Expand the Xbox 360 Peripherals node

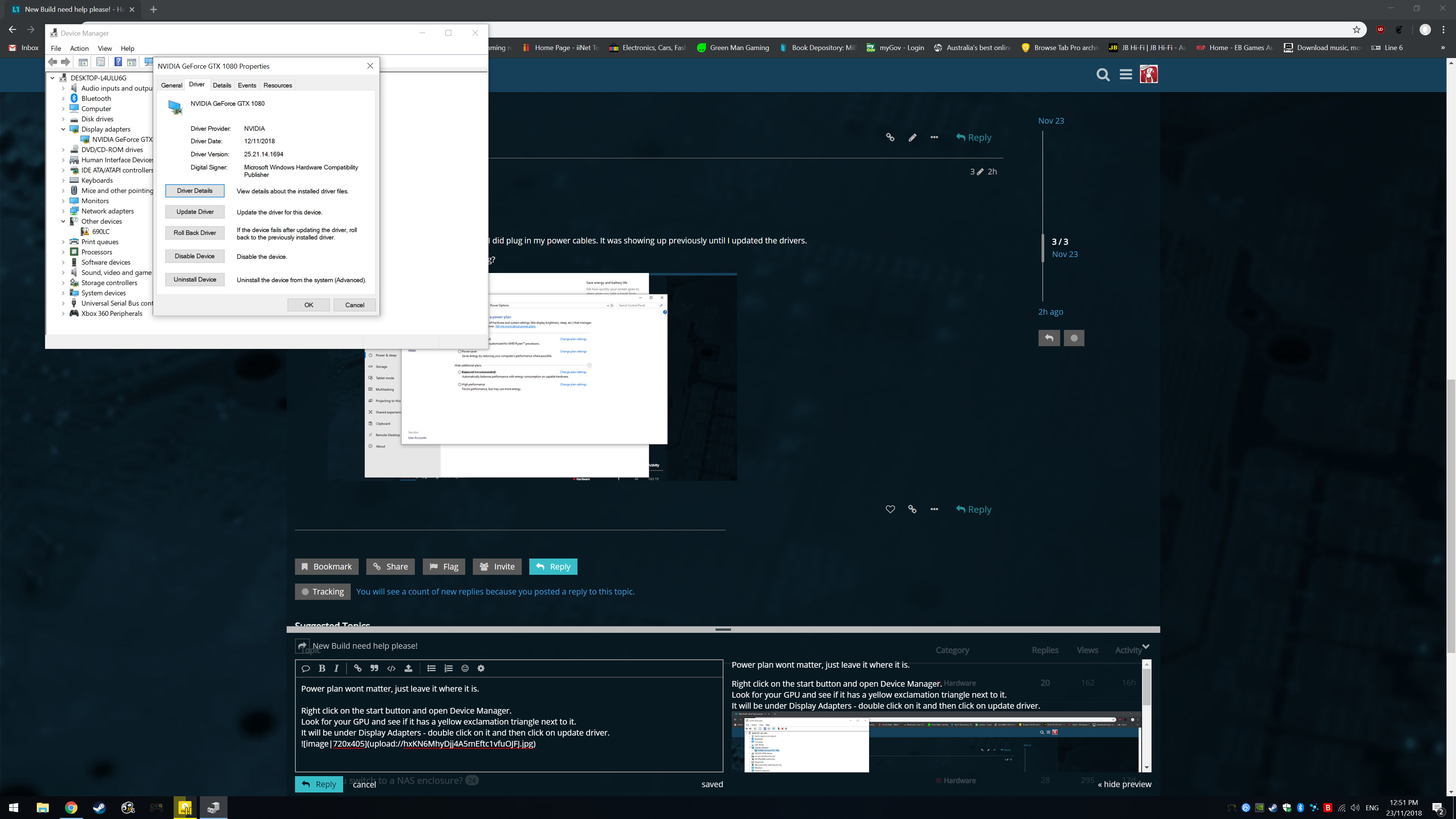point(63,314)
